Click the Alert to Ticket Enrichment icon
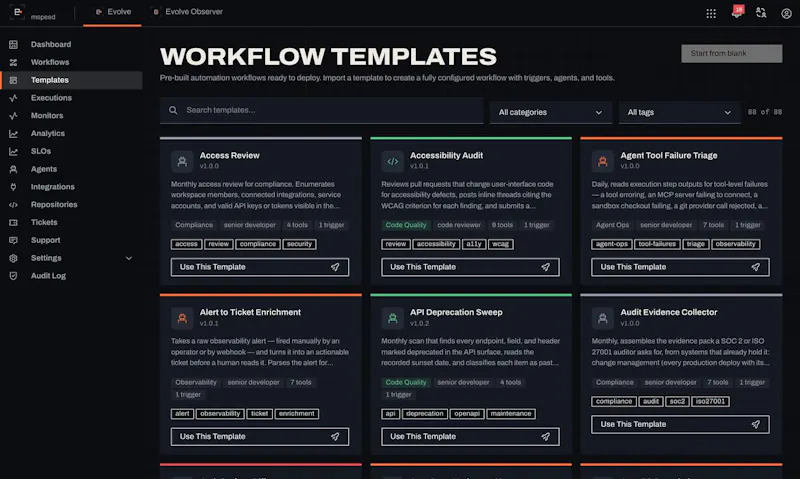 coord(182,319)
